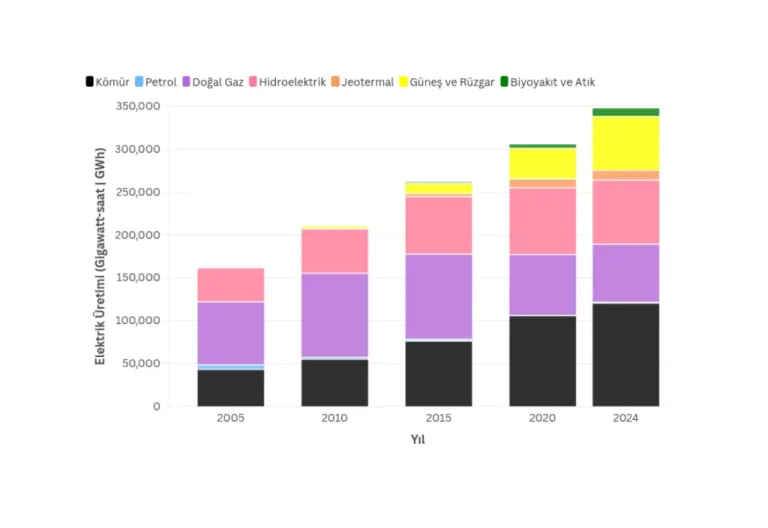This screenshot has width=768, height=528.
Task: Select the Doğal Gaz legend label
Action: click(217, 82)
